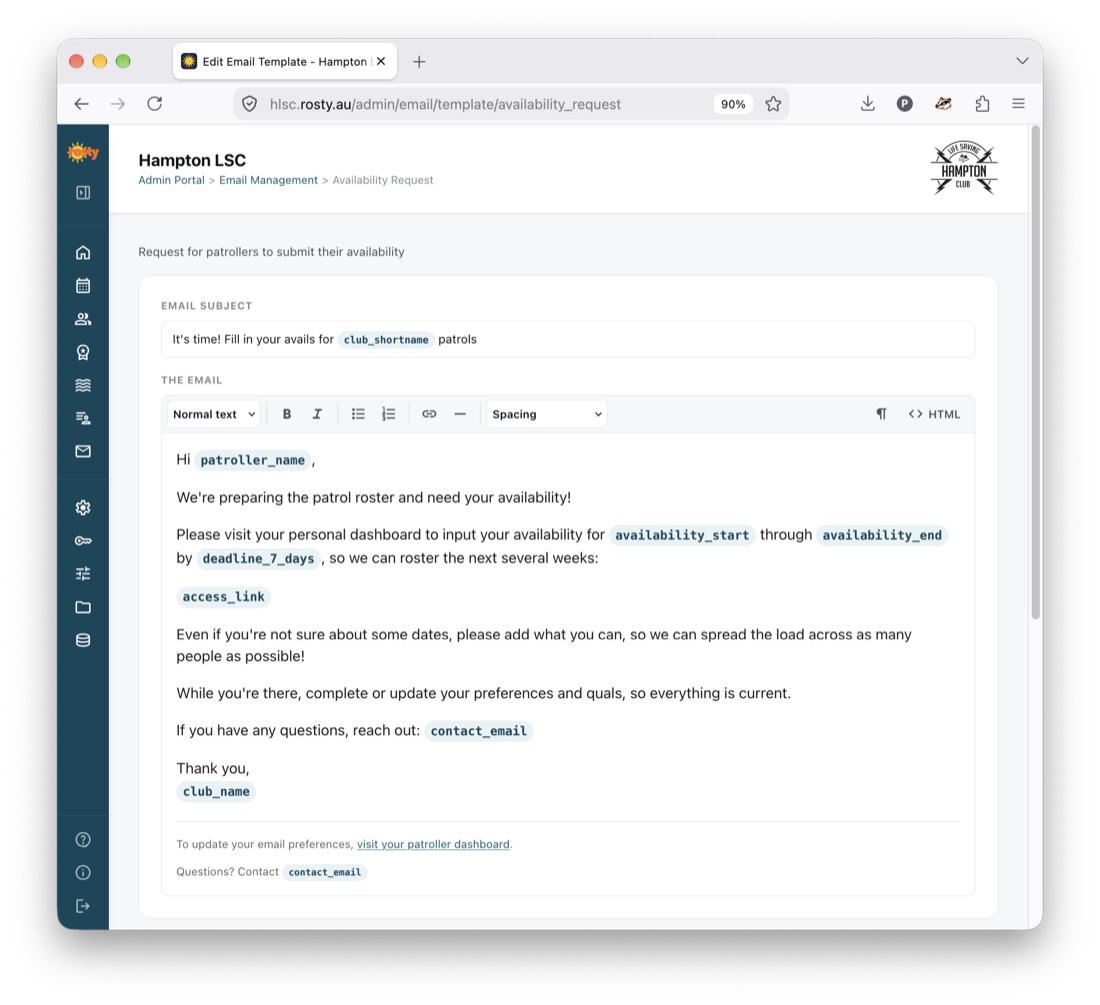The height and width of the screenshot is (1005, 1100).
Task: Open the folder icon in sidebar
Action: tap(83, 607)
